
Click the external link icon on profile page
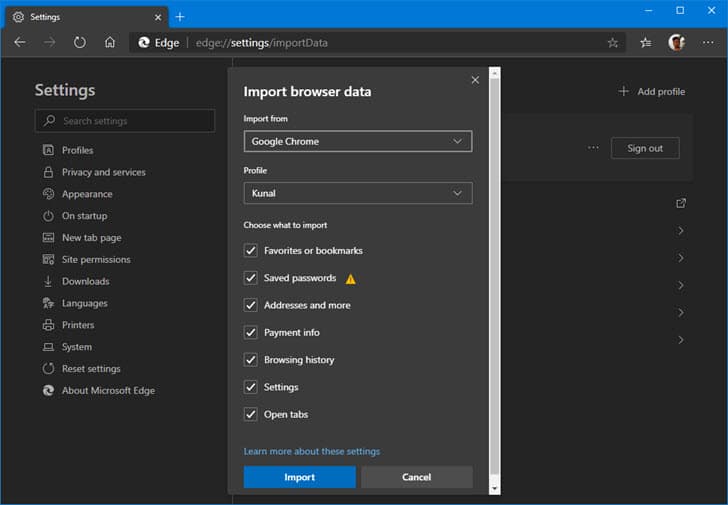(x=681, y=203)
